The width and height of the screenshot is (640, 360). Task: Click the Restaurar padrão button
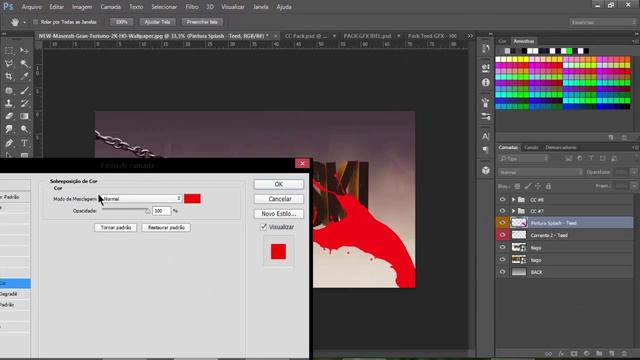point(166,228)
